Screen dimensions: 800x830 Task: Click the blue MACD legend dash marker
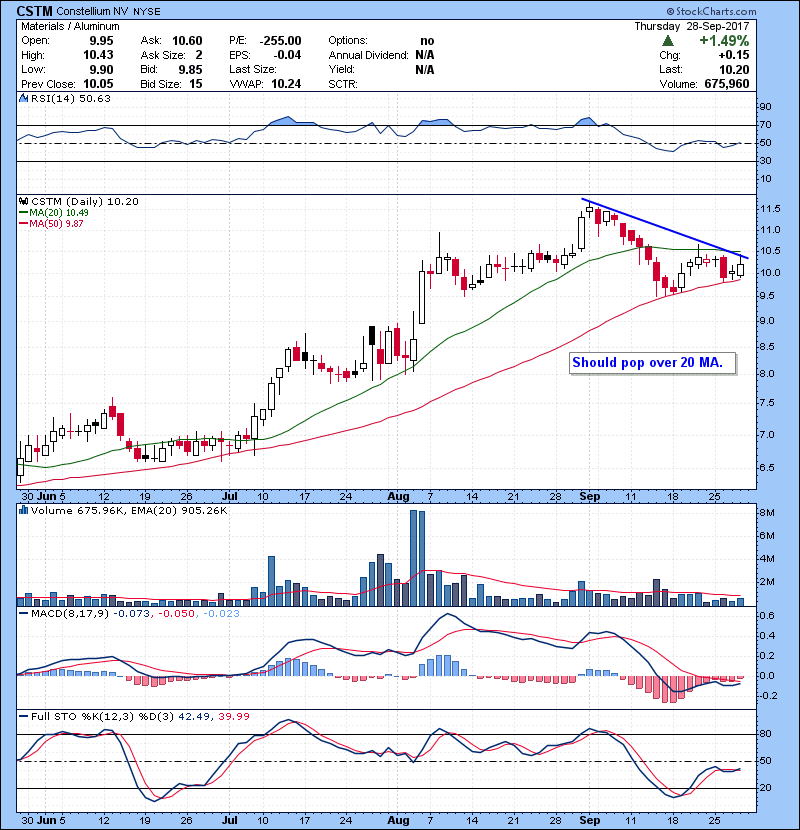point(23,614)
